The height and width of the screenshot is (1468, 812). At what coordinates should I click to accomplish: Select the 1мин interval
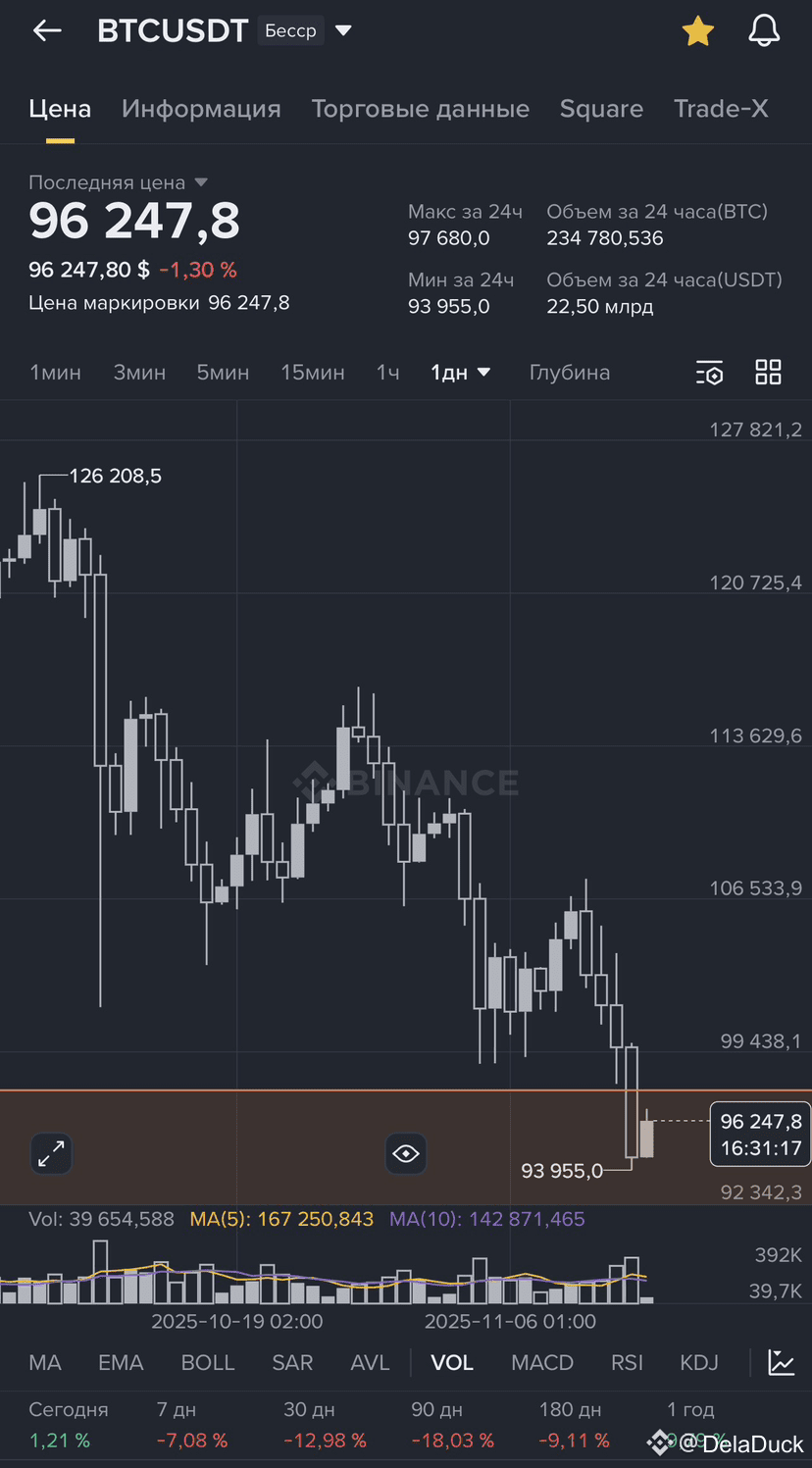coord(55,373)
